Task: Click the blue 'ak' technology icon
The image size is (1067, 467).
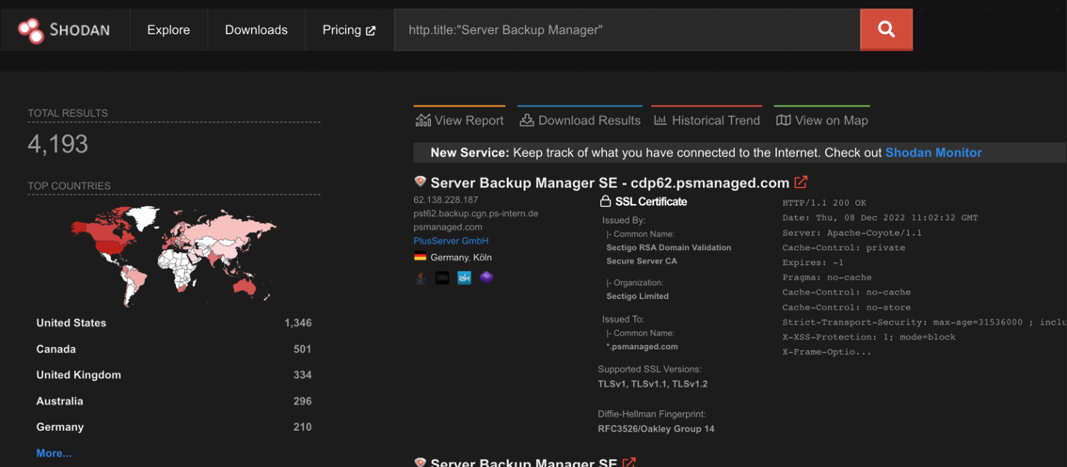Action: click(464, 278)
